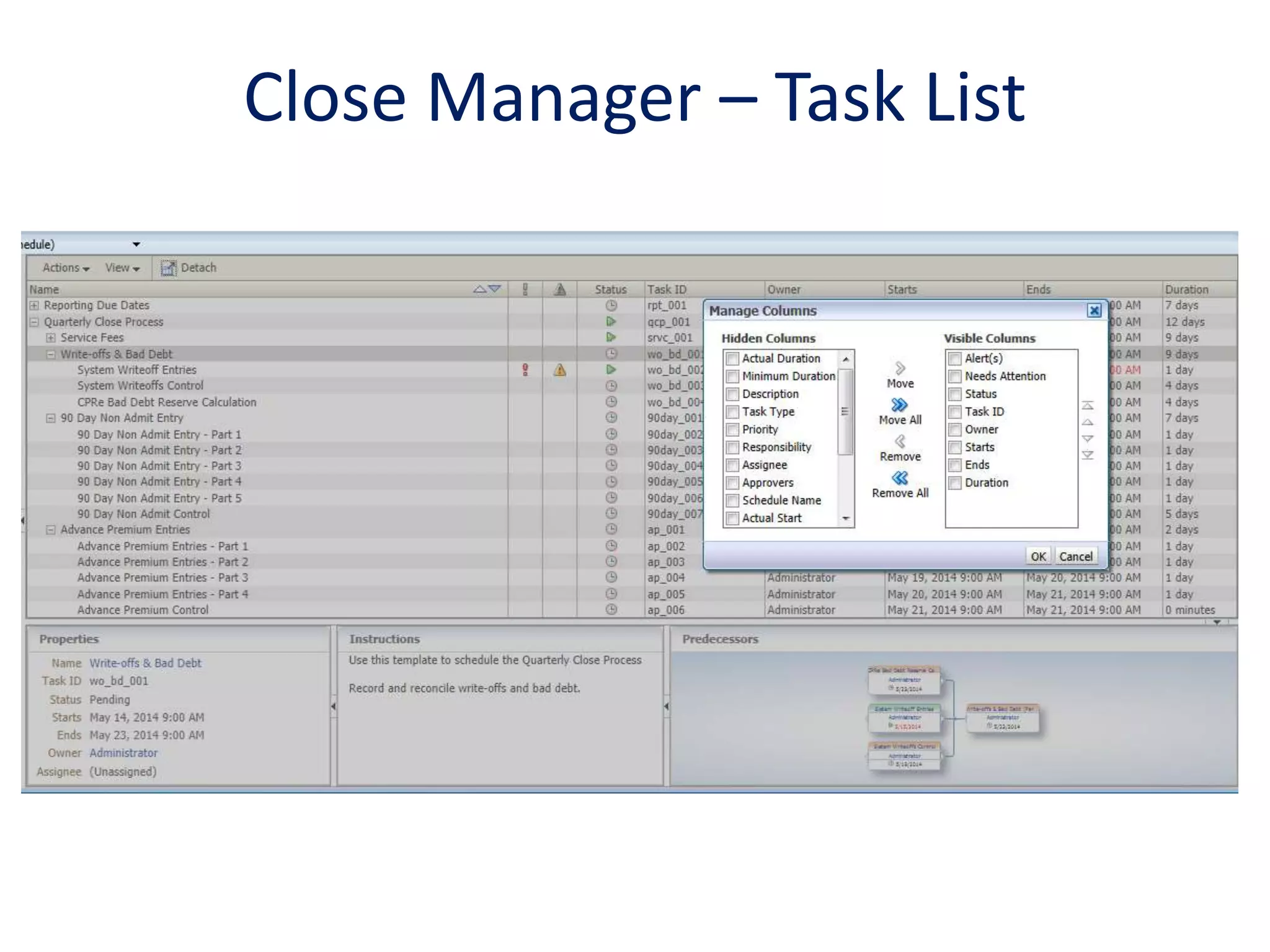Image resolution: width=1270 pixels, height=952 pixels.
Task: Open Administrator owner link in Properties
Action: click(x=123, y=753)
